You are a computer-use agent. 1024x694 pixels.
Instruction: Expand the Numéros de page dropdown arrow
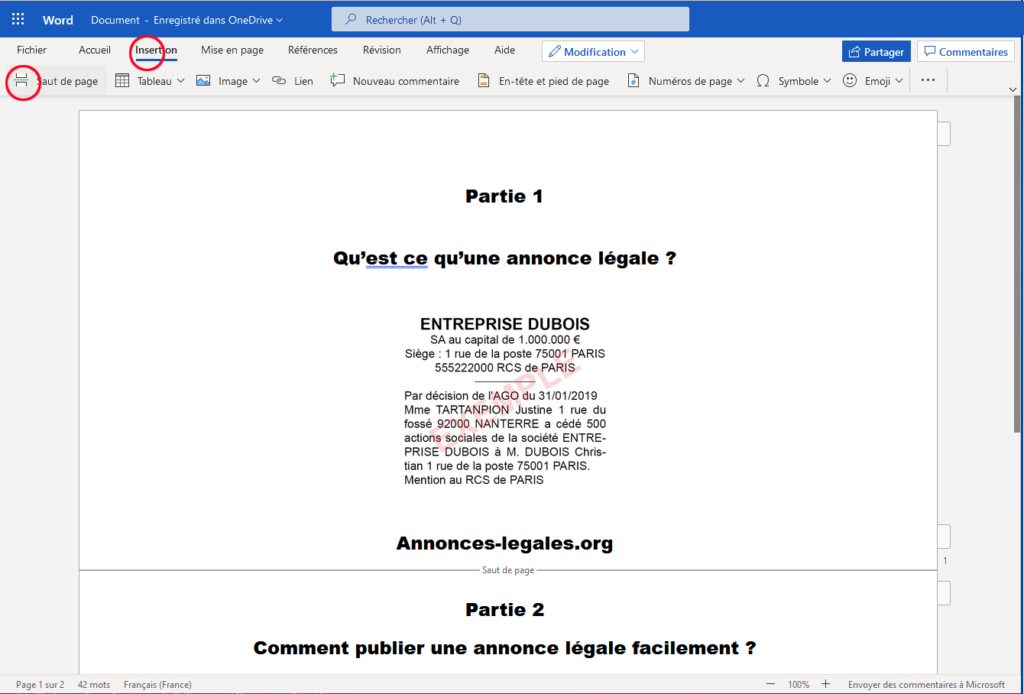tap(741, 81)
